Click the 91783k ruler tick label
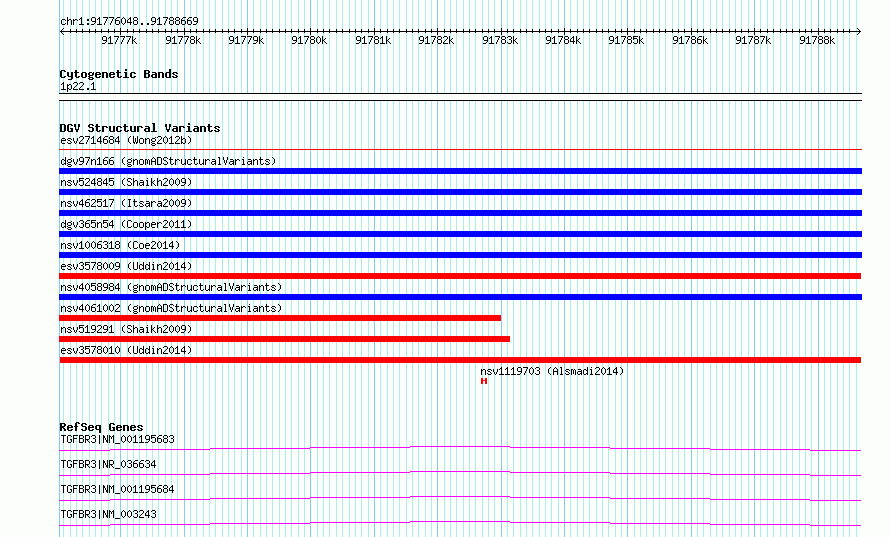Viewport: 890px width, 537px height. tap(500, 40)
